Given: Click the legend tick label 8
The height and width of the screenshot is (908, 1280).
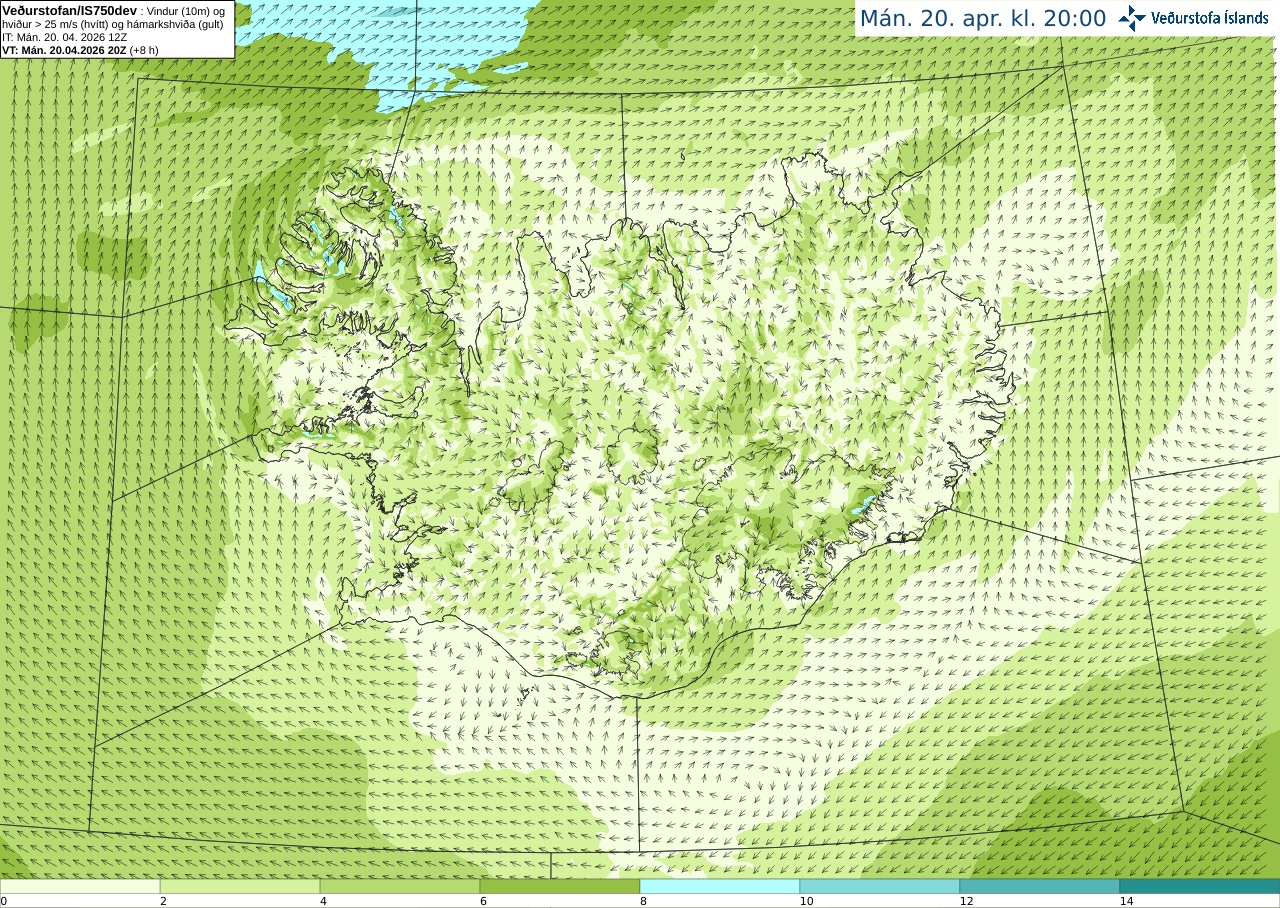Looking at the screenshot, I should point(643,901).
